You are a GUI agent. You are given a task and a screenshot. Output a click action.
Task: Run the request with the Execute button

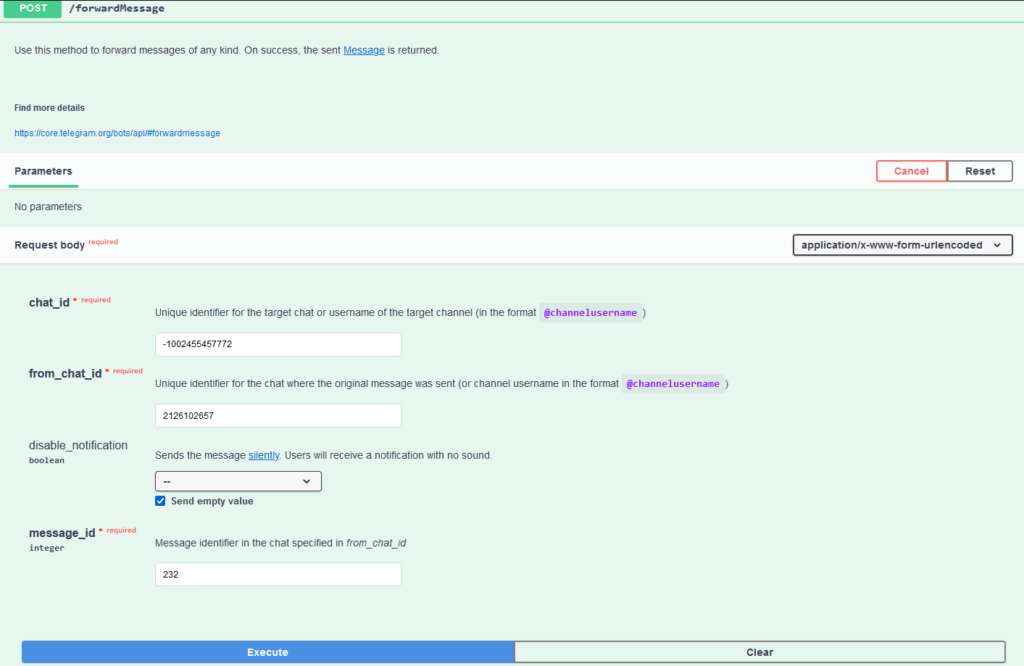268,652
